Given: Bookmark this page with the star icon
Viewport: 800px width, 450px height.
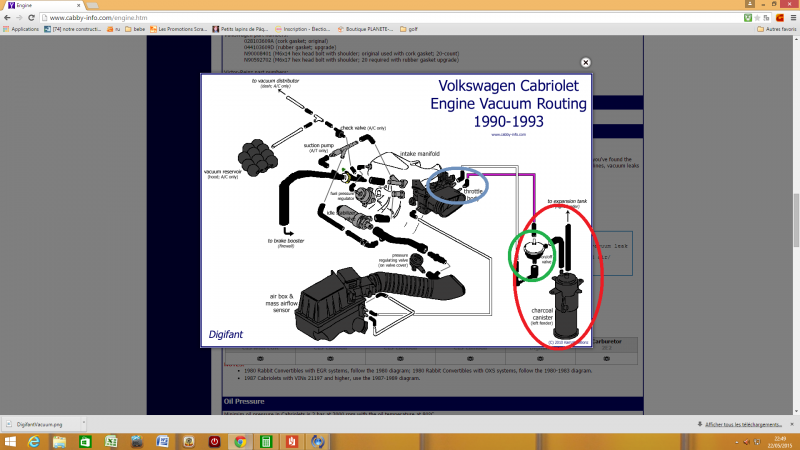Looking at the screenshot, I should tap(757, 17).
